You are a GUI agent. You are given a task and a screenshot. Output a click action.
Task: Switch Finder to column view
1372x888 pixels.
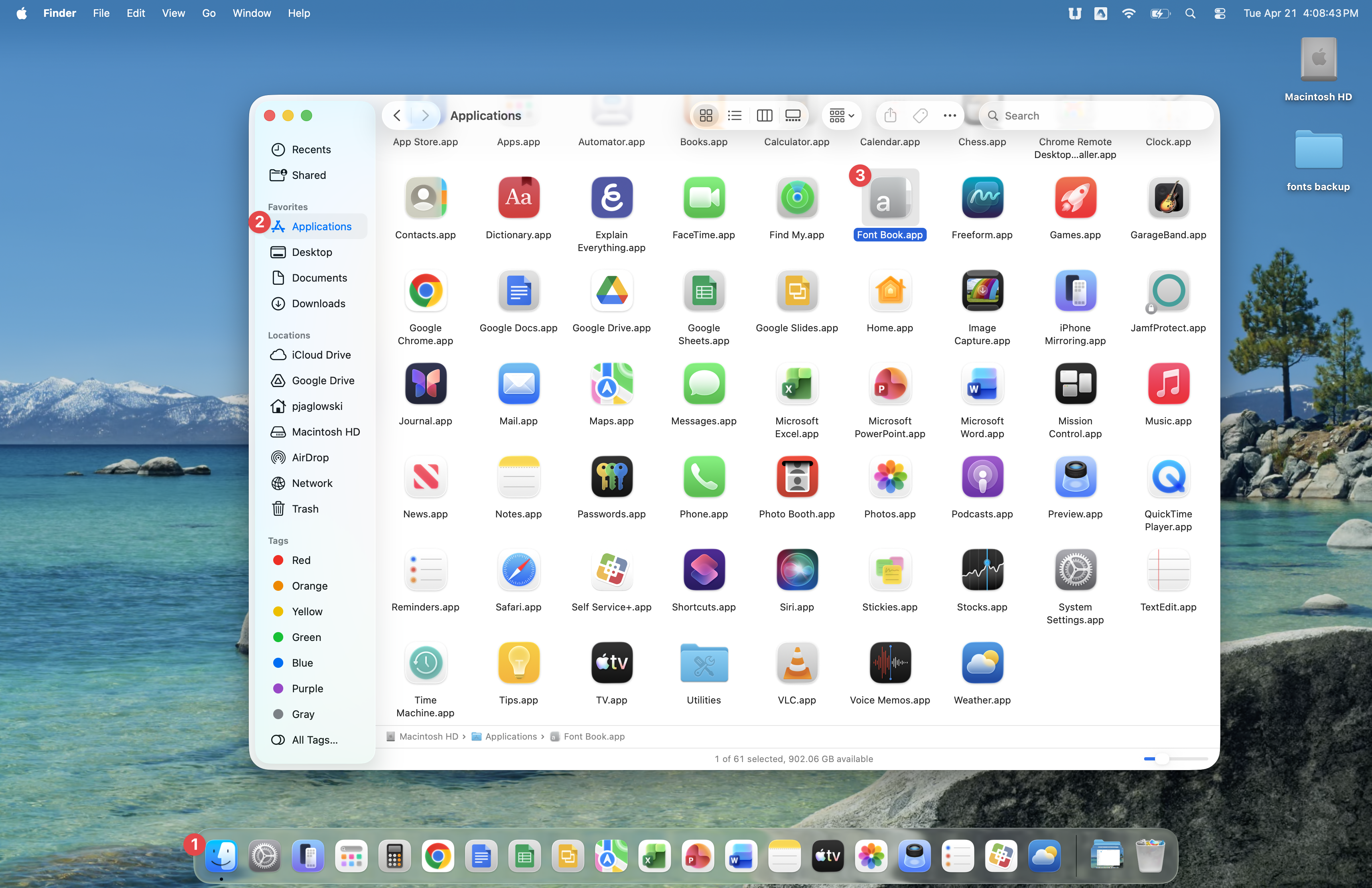[x=764, y=116]
